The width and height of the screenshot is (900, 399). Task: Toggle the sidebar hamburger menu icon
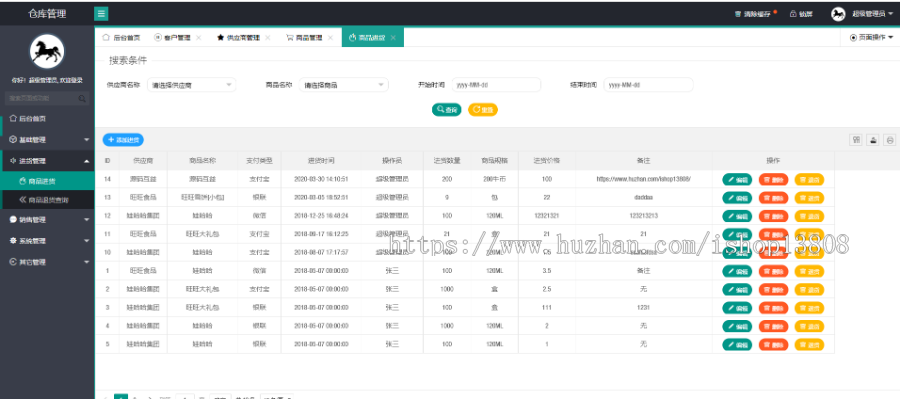pyautogui.click(x=101, y=14)
